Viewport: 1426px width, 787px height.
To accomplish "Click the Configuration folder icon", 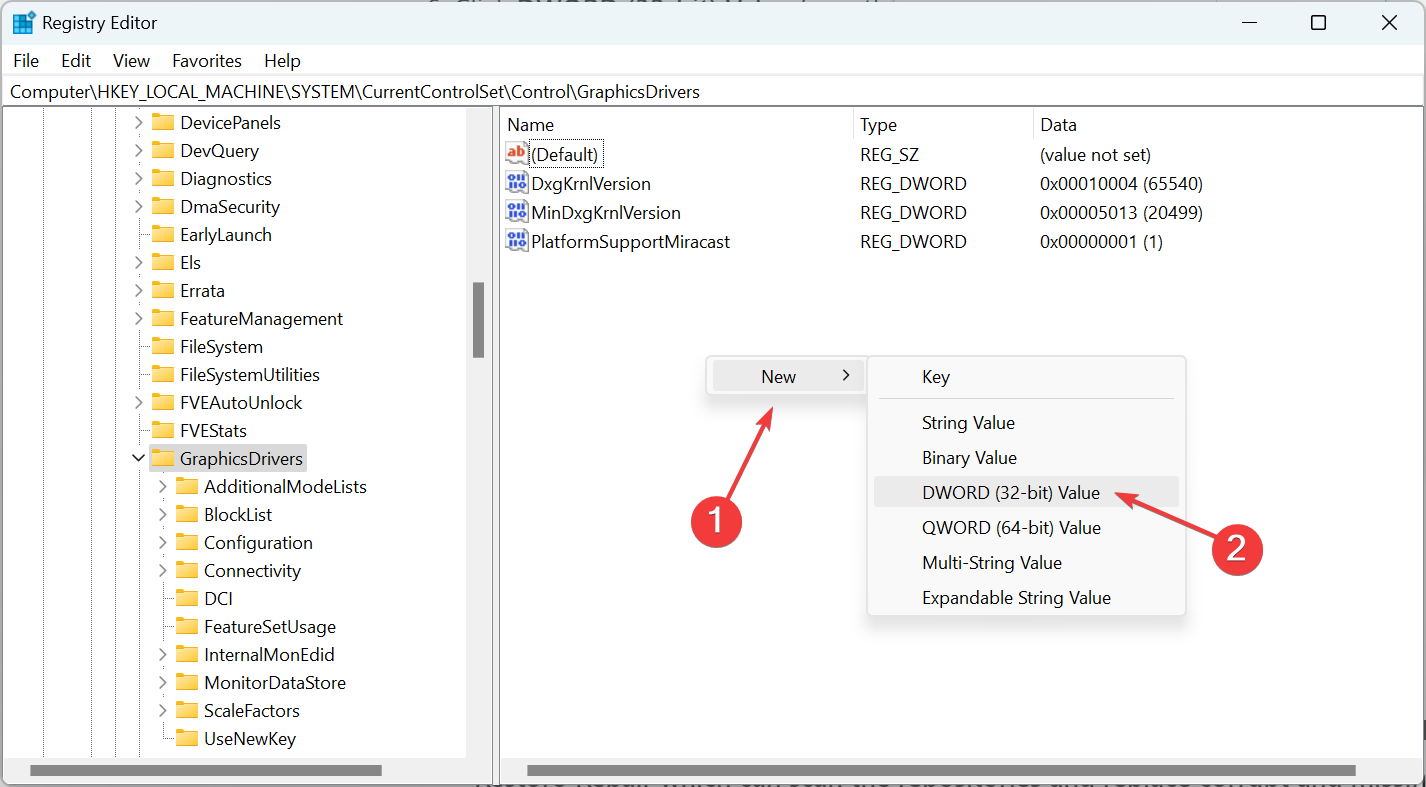I will click(187, 542).
